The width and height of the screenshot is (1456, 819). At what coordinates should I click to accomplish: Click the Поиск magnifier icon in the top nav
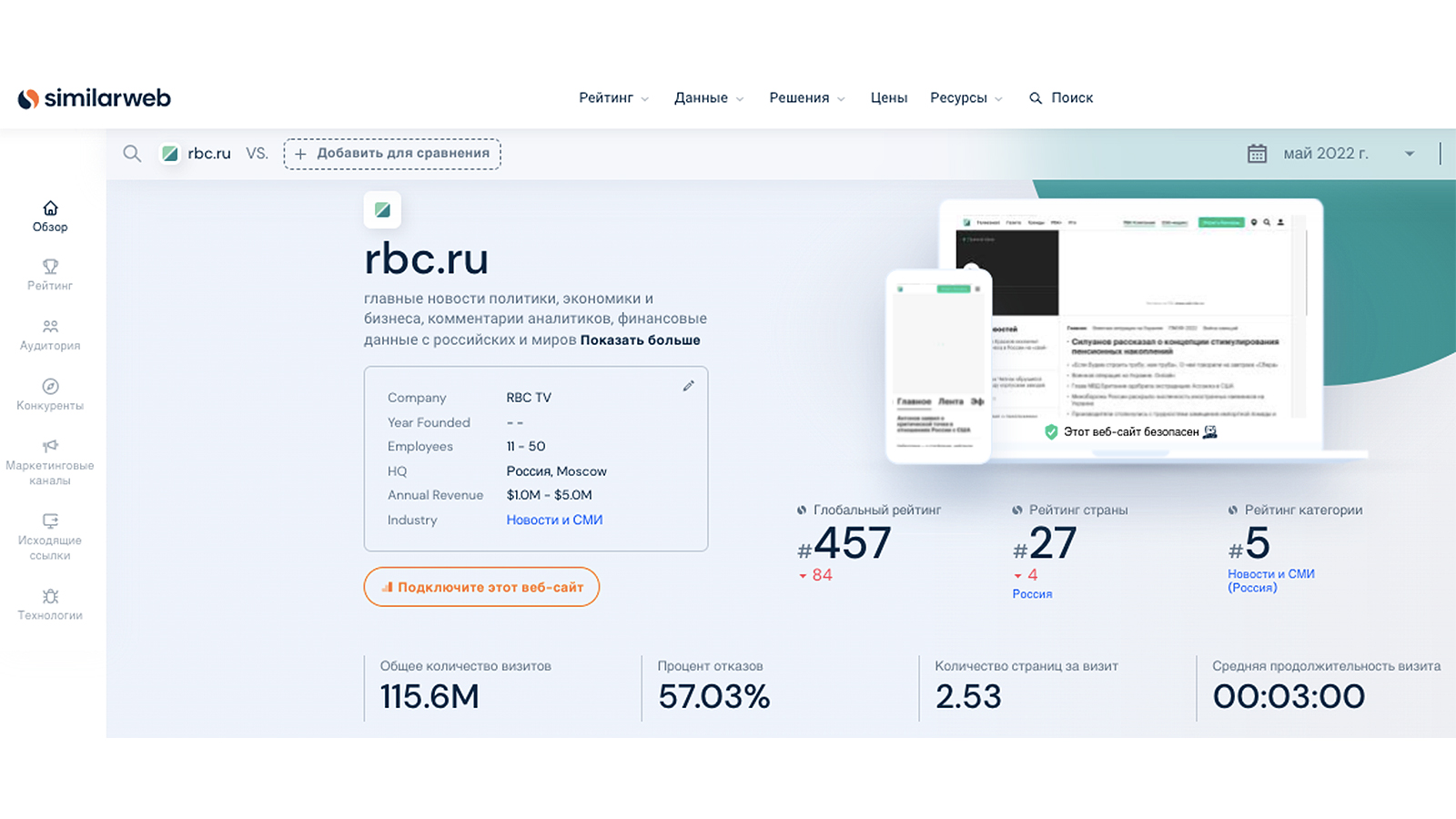click(x=1036, y=98)
